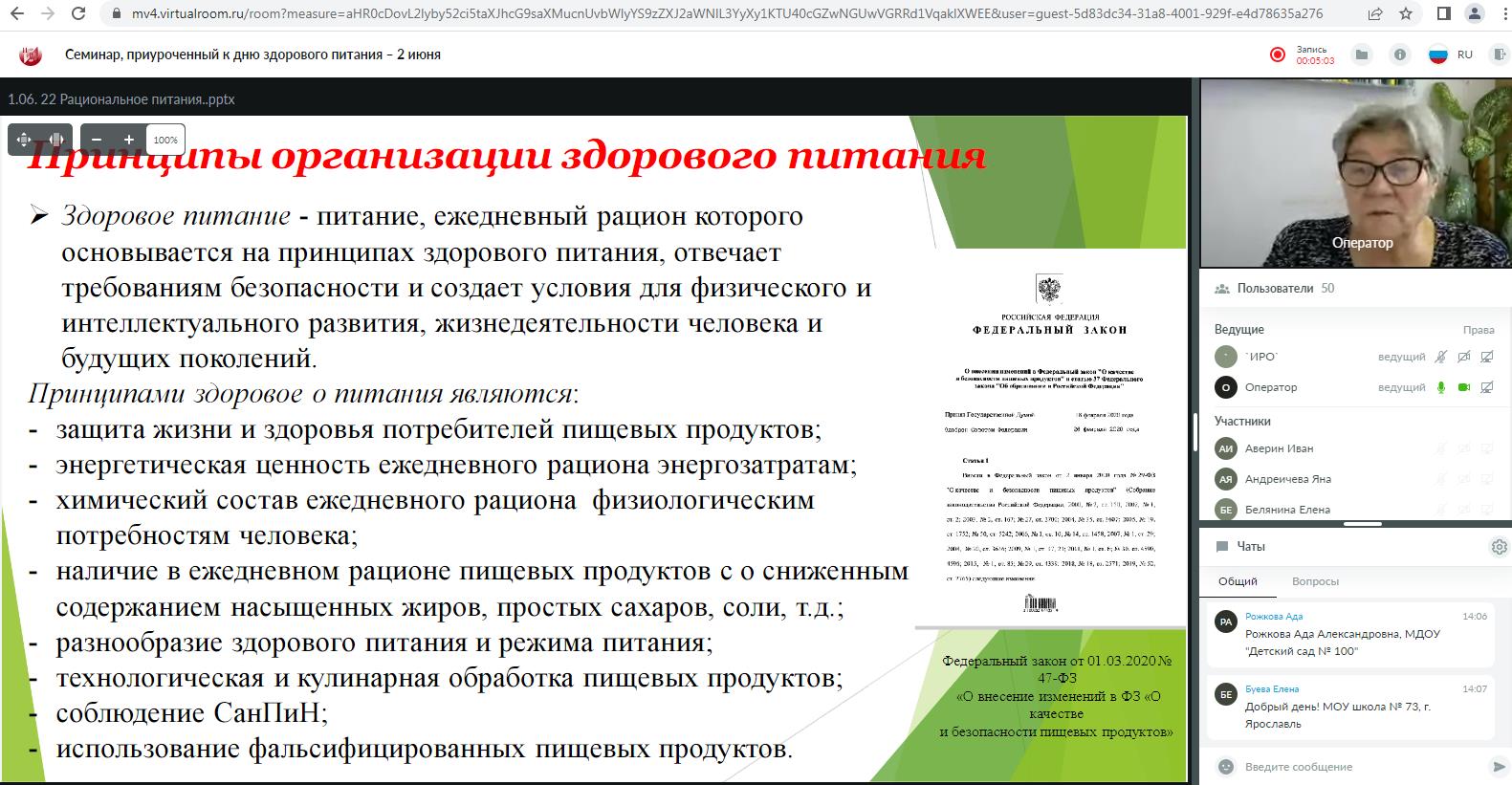Click sender name Рожкова Ада in chat
The width and height of the screenshot is (1512, 785).
tap(1274, 617)
